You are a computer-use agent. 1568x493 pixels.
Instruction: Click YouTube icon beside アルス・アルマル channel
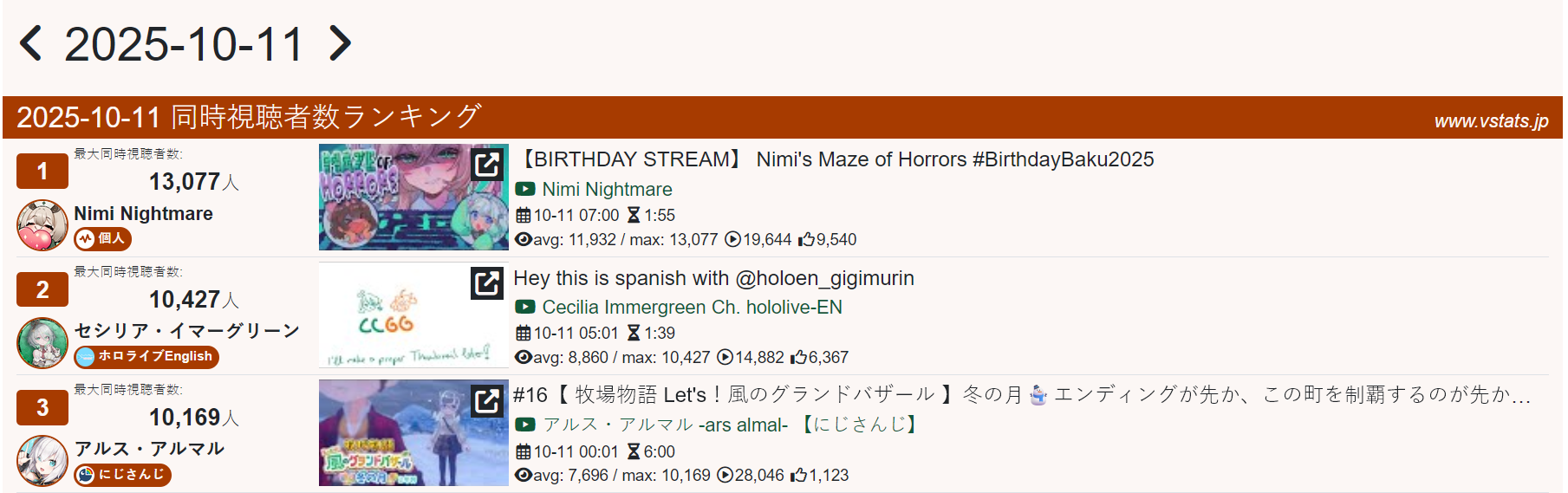click(x=525, y=425)
